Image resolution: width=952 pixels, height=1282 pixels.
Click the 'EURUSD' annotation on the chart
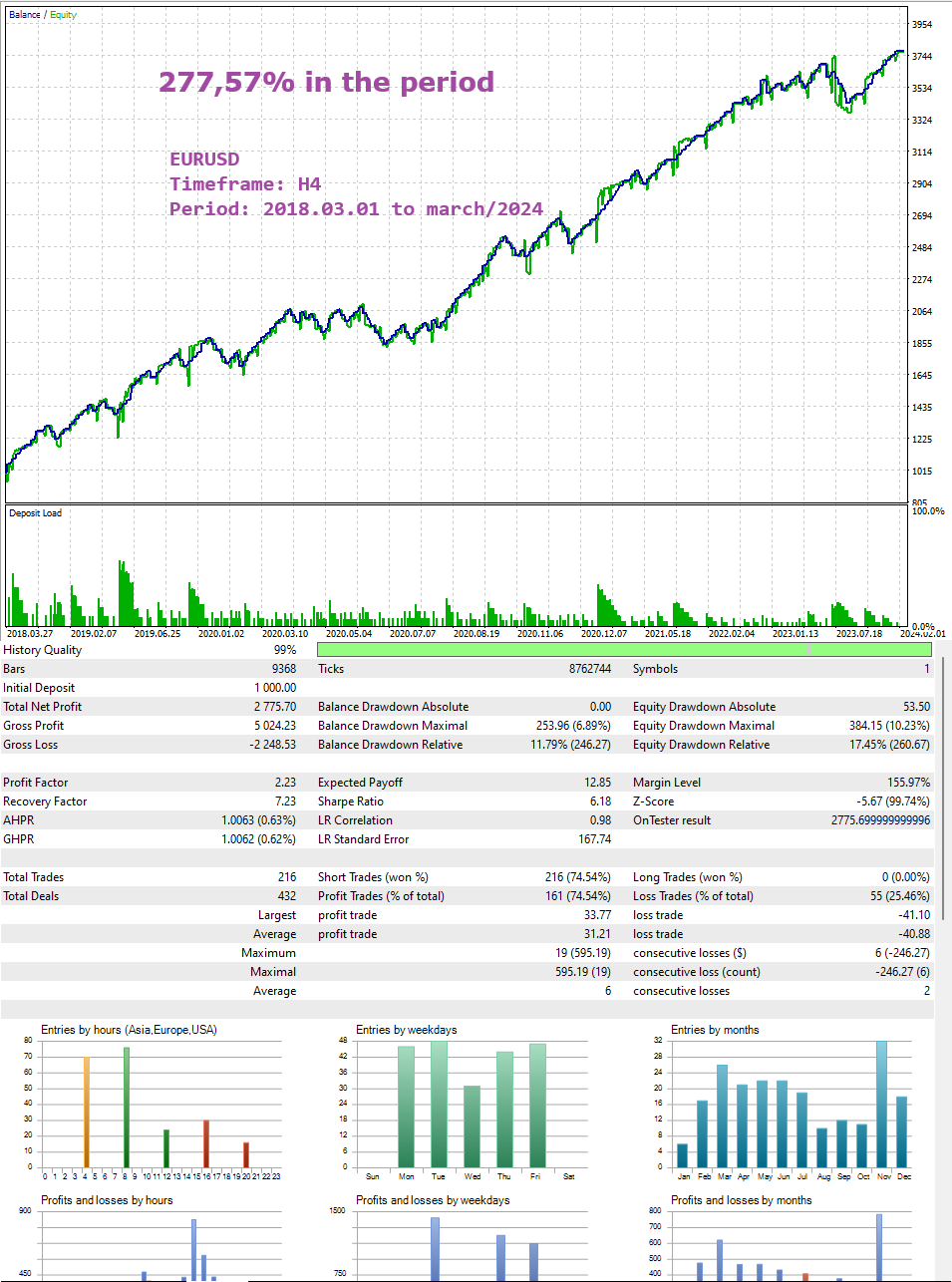[x=204, y=159]
